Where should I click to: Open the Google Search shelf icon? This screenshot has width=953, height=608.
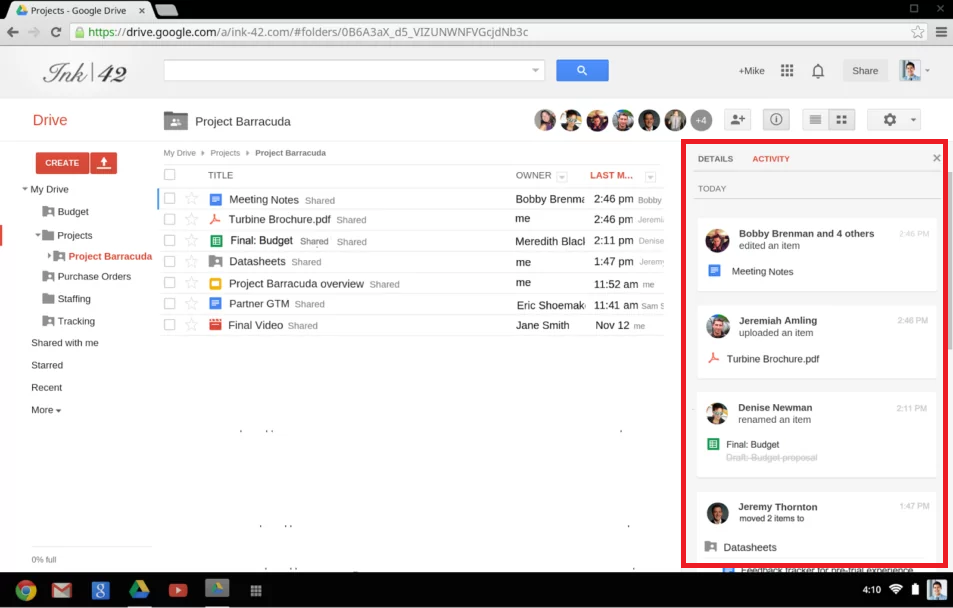[100, 590]
